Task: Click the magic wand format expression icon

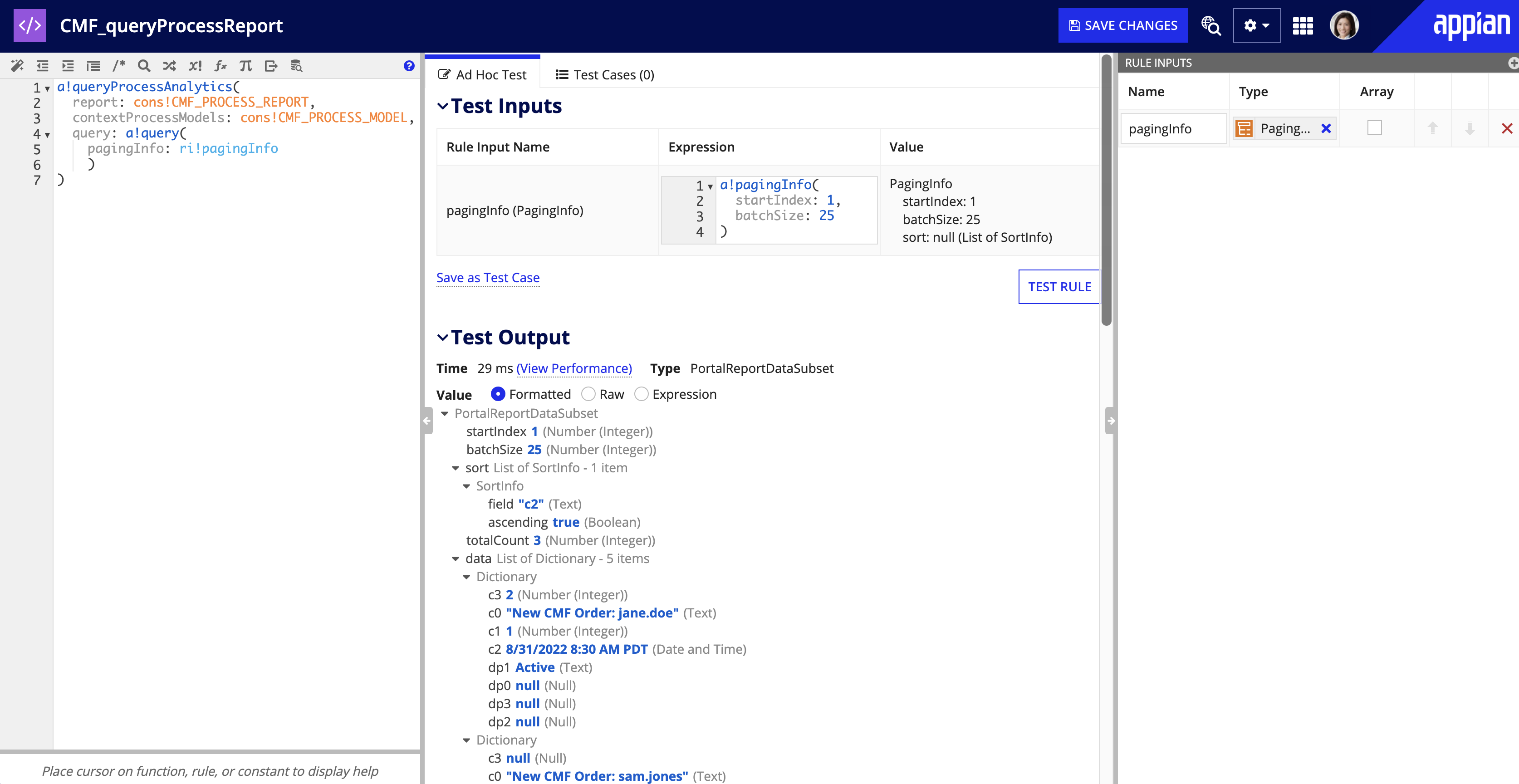Action: [x=17, y=65]
